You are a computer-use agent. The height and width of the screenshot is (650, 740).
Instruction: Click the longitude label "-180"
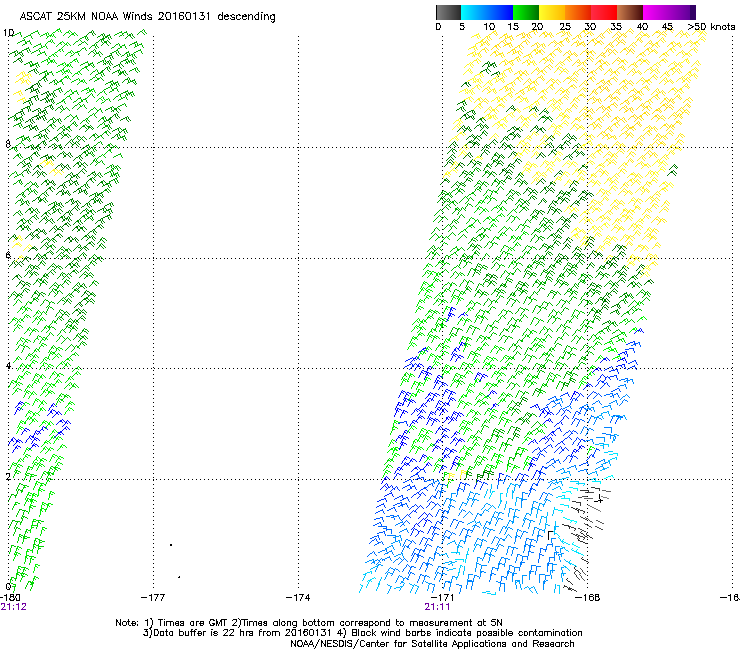pyautogui.click(x=10, y=598)
